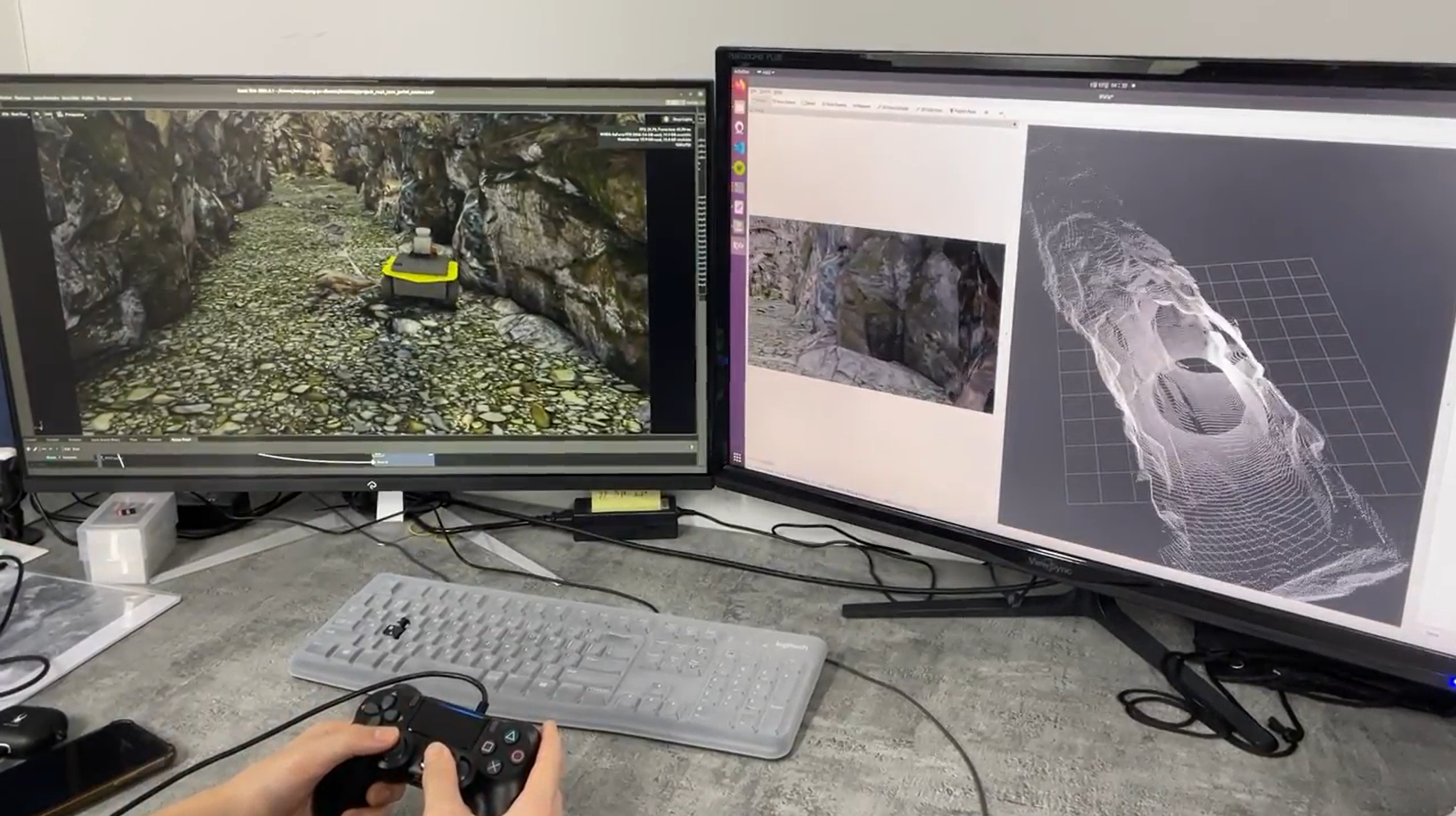The width and height of the screenshot is (1456, 816).
Task: Pick the 2D Nav Goal tool
Action: [x=930, y=109]
